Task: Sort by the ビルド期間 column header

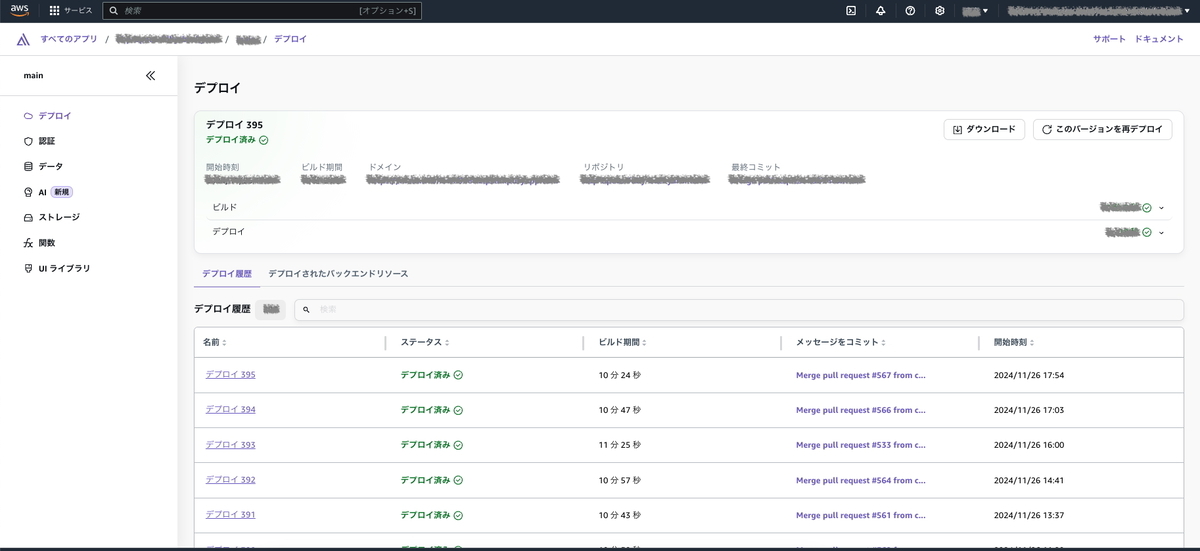Action: click(621, 342)
